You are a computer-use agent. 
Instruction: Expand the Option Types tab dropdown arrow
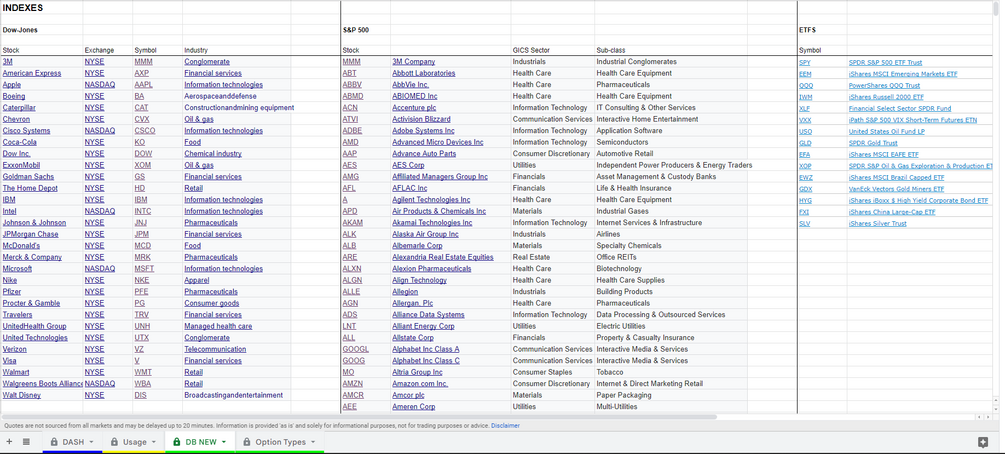point(313,442)
